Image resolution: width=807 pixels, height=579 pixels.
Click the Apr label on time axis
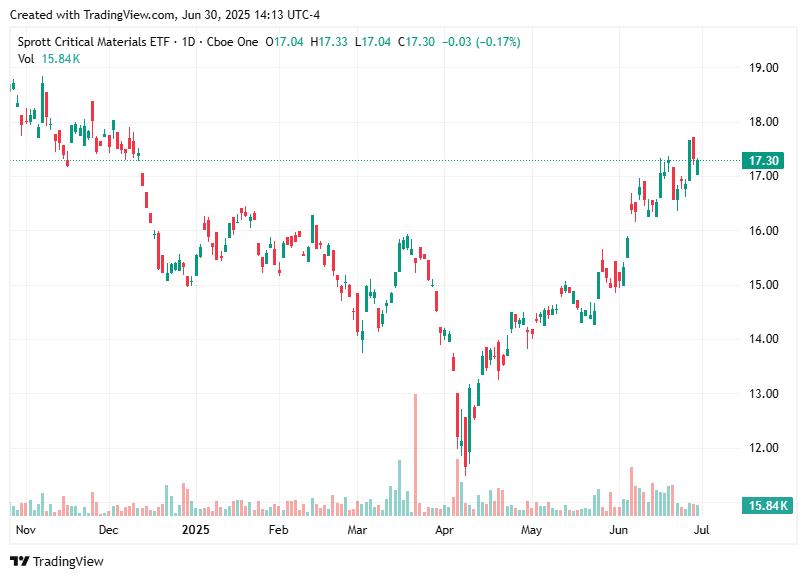pyautogui.click(x=445, y=530)
